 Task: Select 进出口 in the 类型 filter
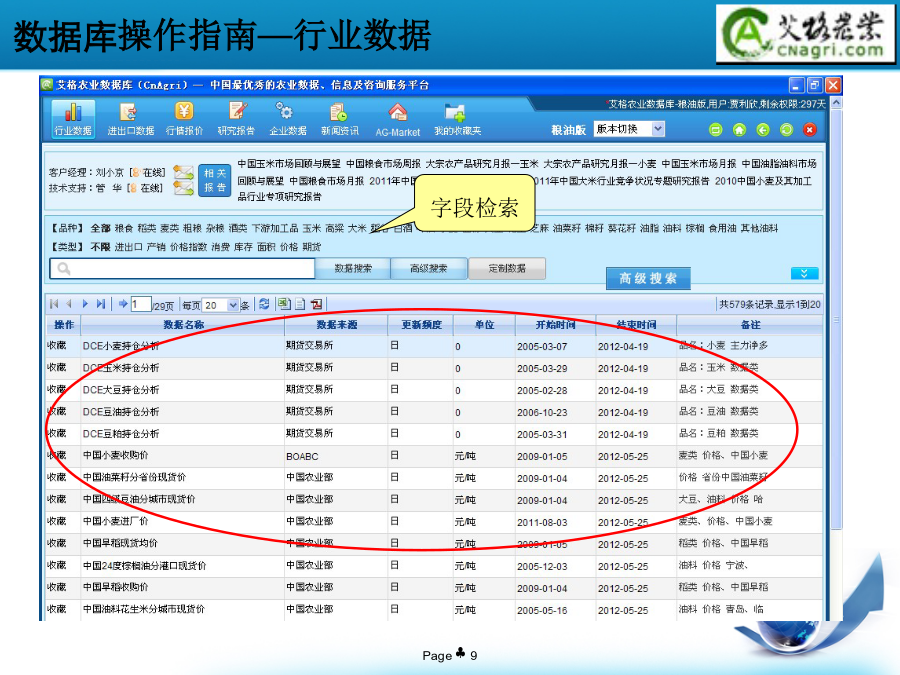coord(129,247)
